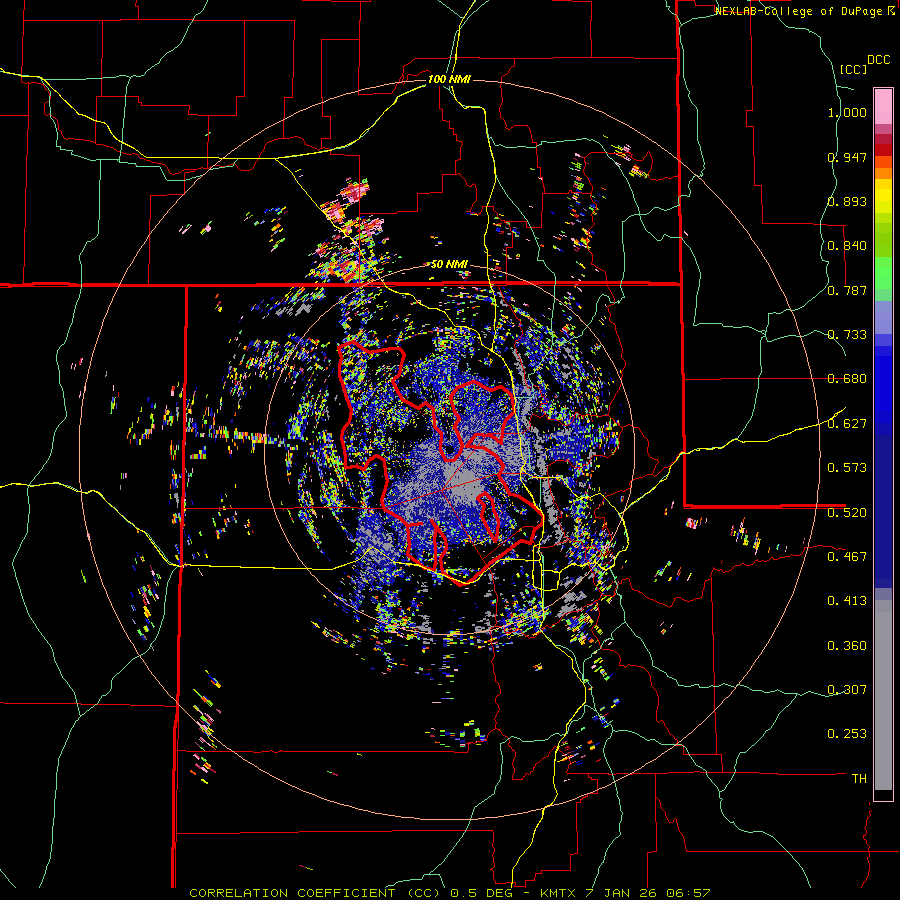The width and height of the screenshot is (900, 900).
Task: Select the 0.787 legend value
Action: coord(847,290)
